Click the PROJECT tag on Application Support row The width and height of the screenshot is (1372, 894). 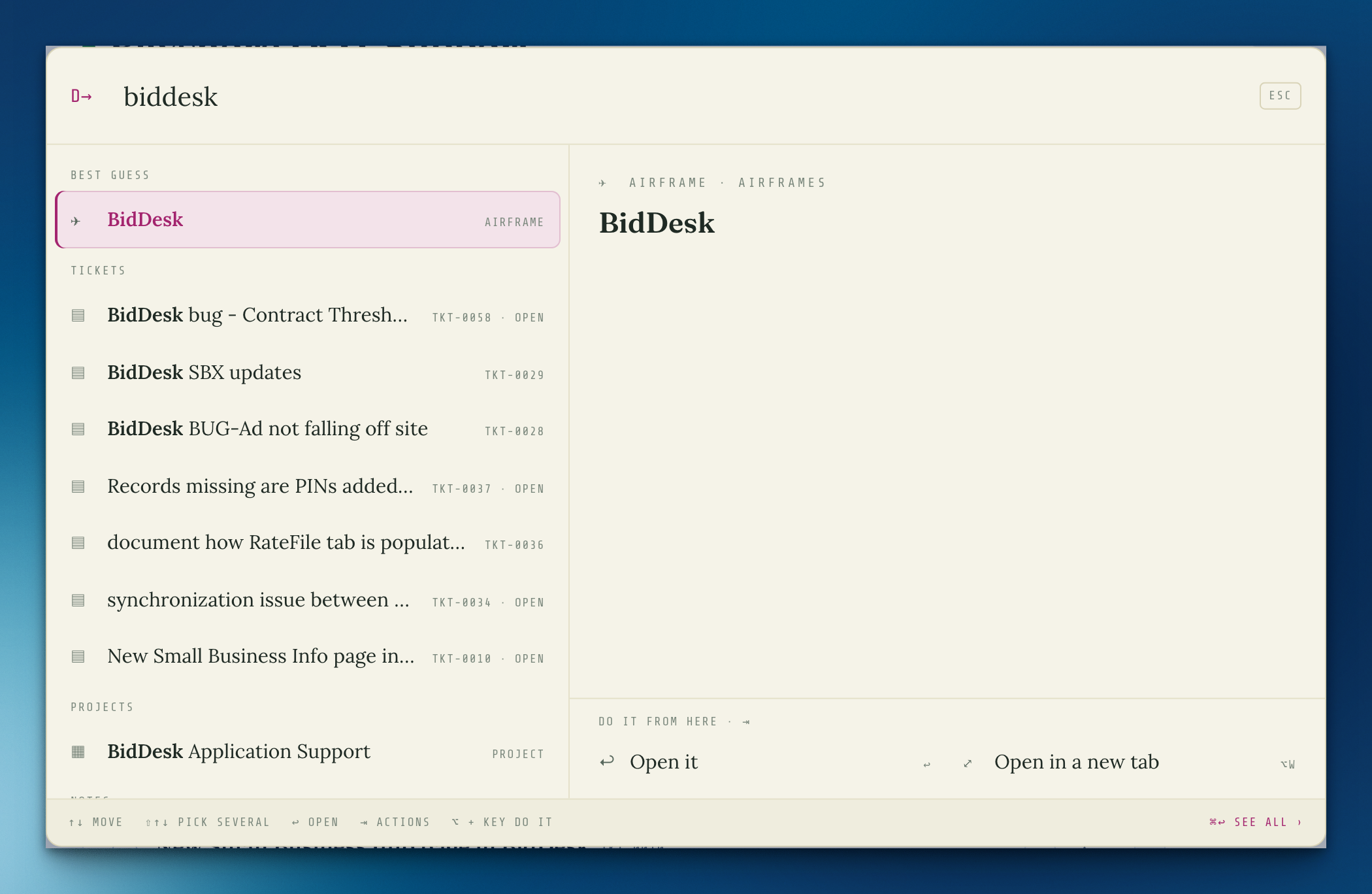click(518, 754)
